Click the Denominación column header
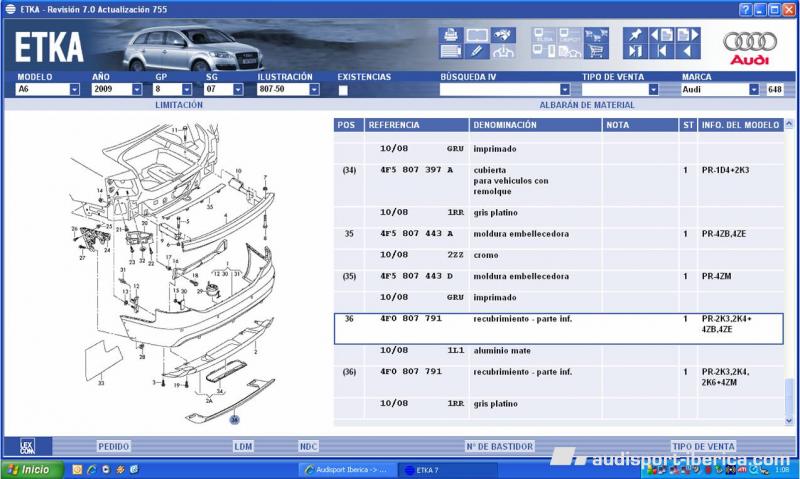This screenshot has width=800, height=479. pos(535,125)
